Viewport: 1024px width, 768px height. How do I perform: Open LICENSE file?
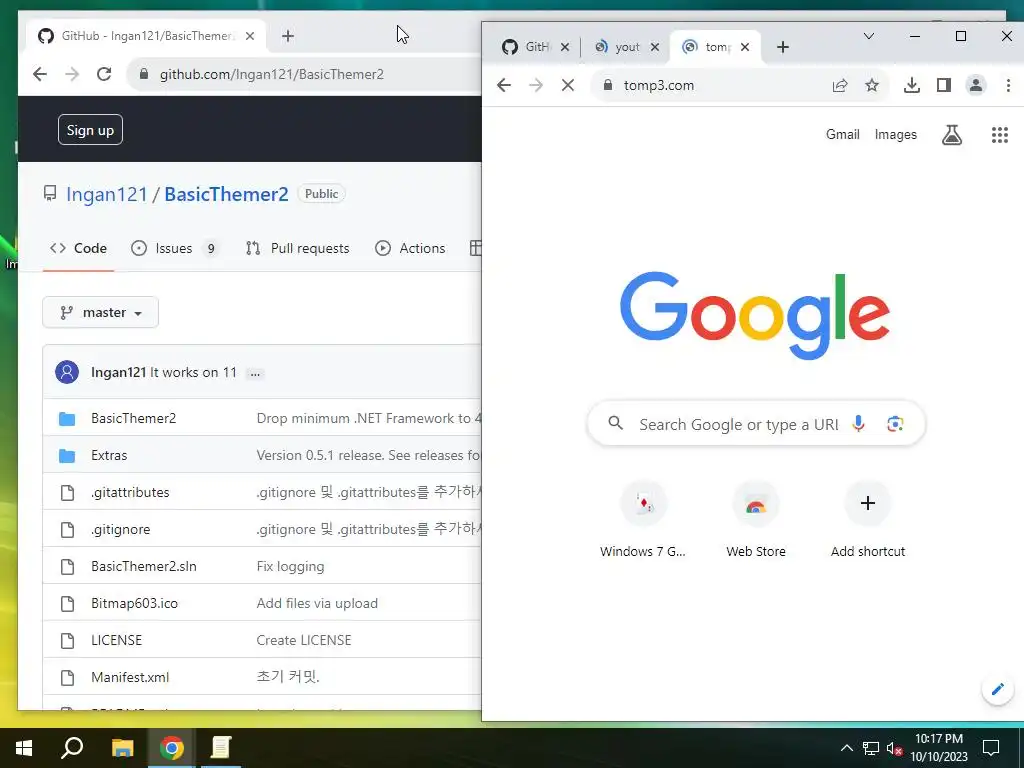click(116, 640)
